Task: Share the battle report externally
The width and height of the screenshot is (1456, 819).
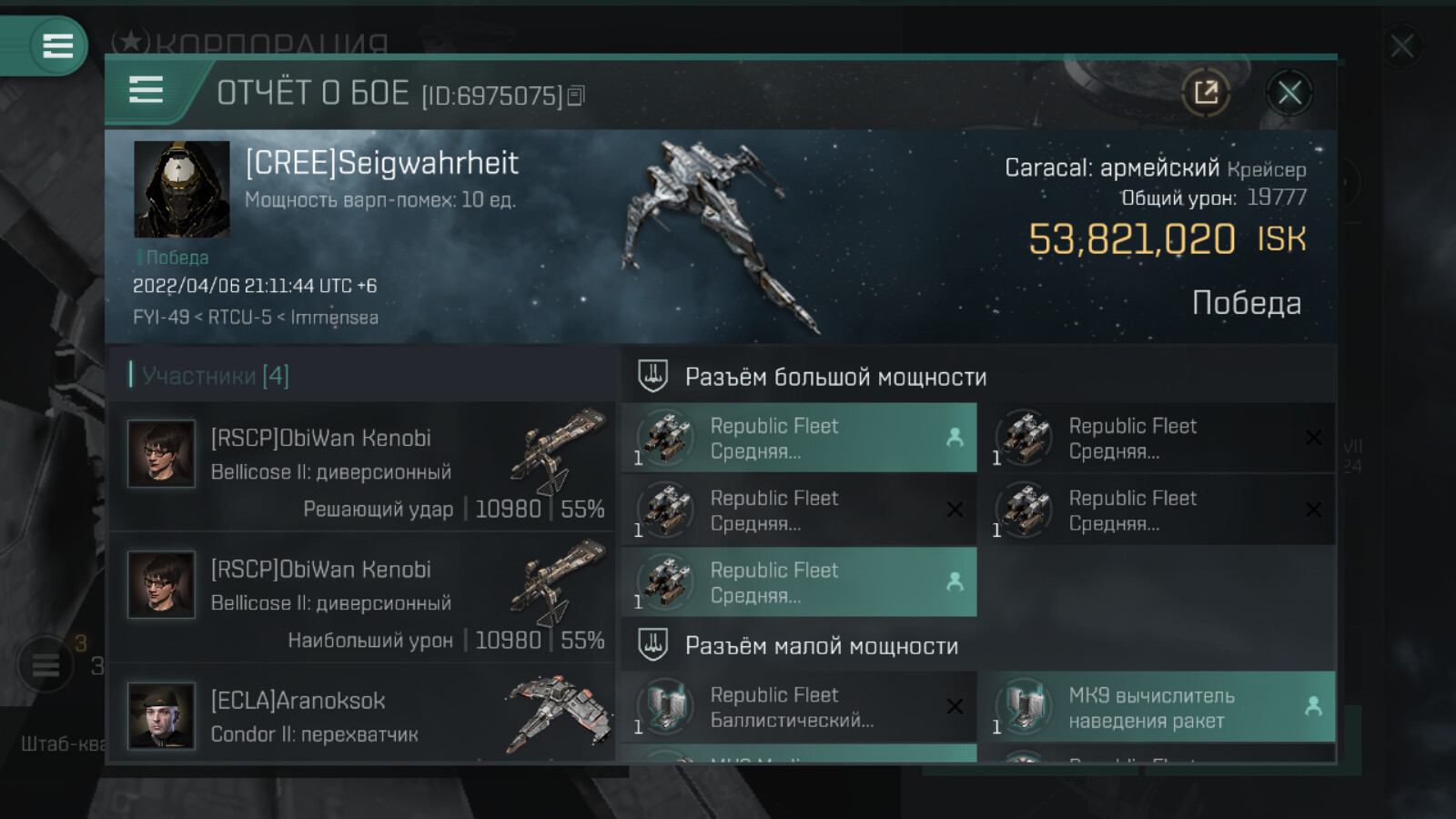Action: 1206,92
